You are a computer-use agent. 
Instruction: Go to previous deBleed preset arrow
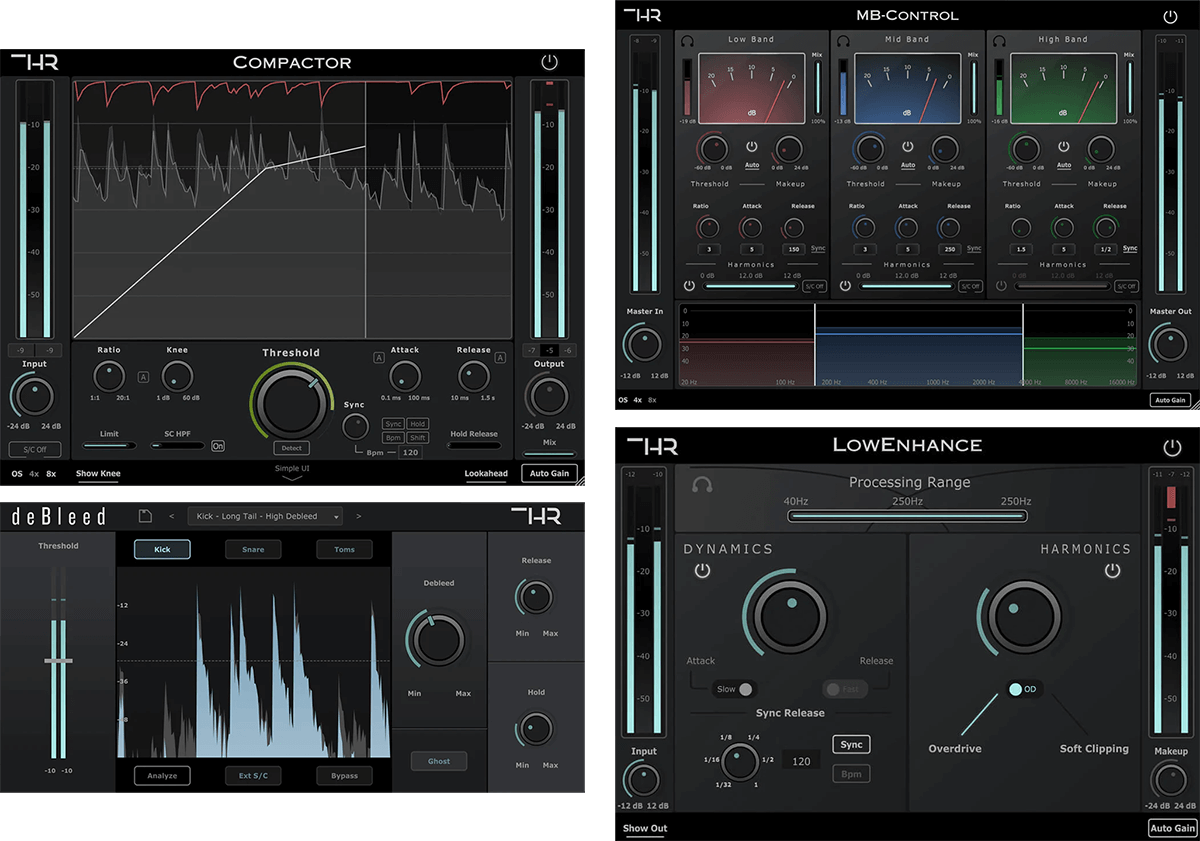click(171, 516)
